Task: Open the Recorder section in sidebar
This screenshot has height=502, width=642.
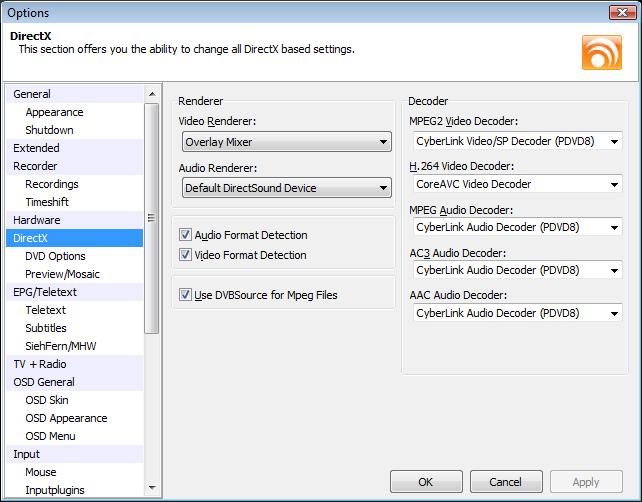Action: click(35, 166)
